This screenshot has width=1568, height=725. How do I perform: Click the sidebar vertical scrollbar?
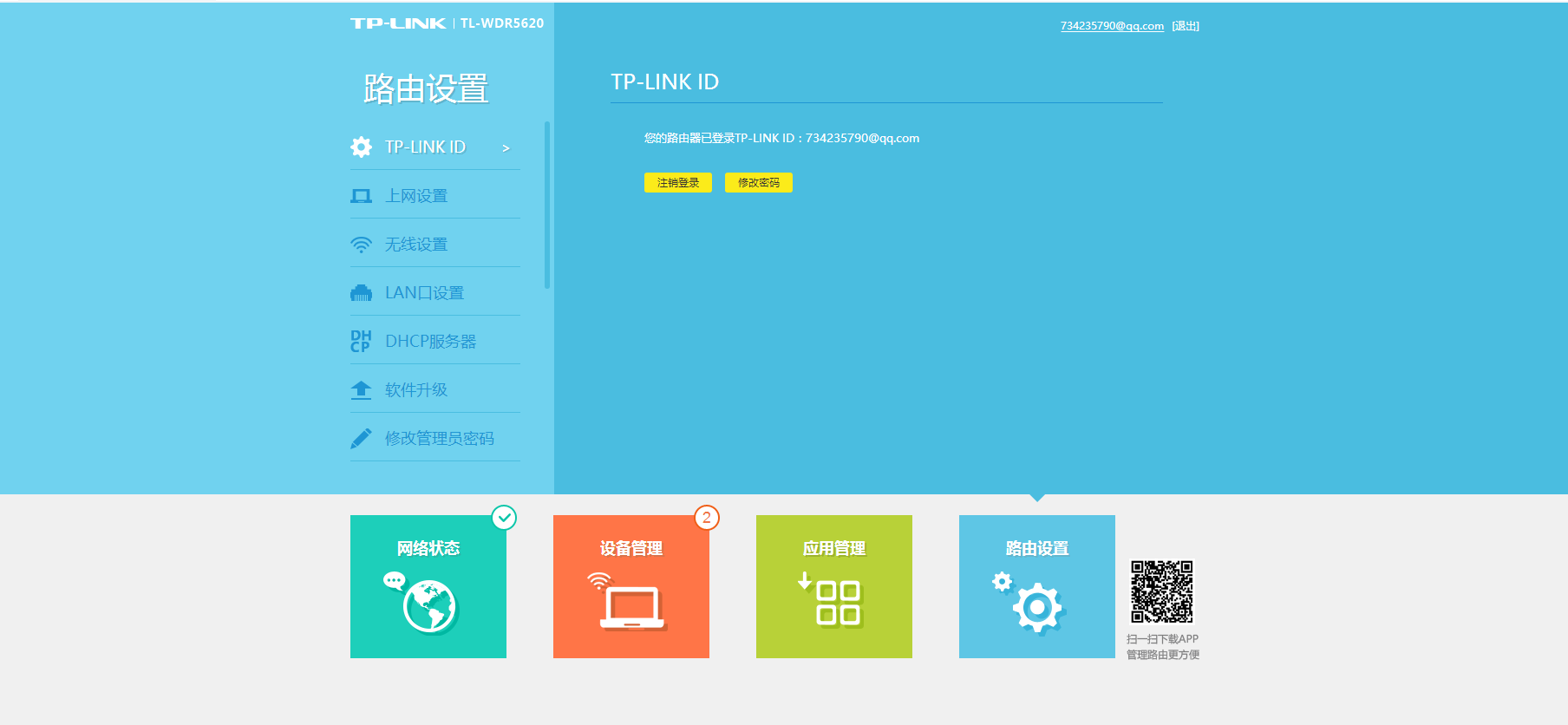(546, 205)
